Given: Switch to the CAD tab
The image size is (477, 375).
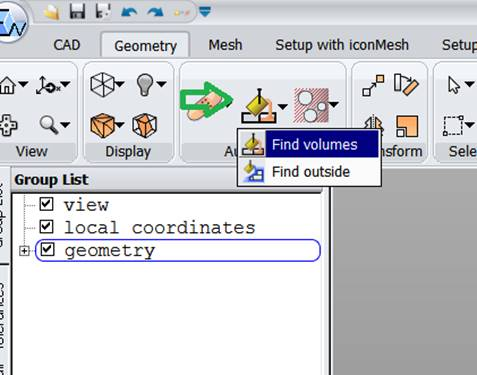Looking at the screenshot, I should [67, 45].
